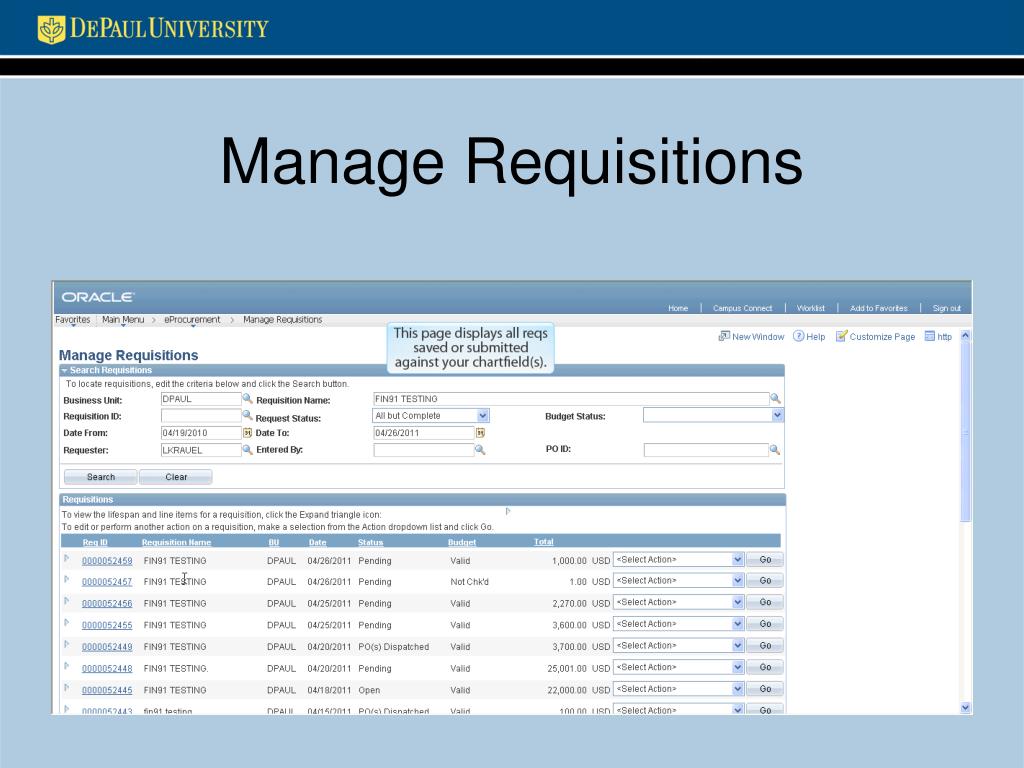Click the Business Unit input field
Image resolution: width=1024 pixels, height=768 pixels.
[x=200, y=399]
